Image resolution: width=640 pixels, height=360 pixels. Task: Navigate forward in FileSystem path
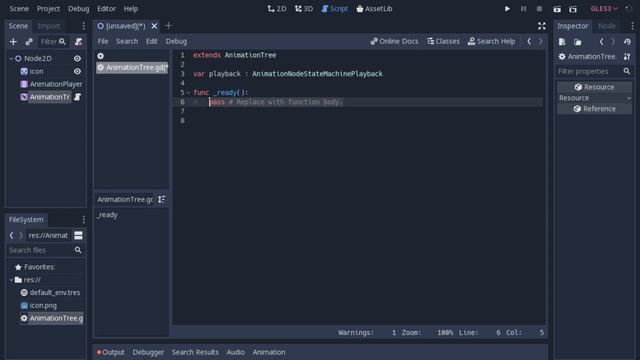(x=21, y=236)
